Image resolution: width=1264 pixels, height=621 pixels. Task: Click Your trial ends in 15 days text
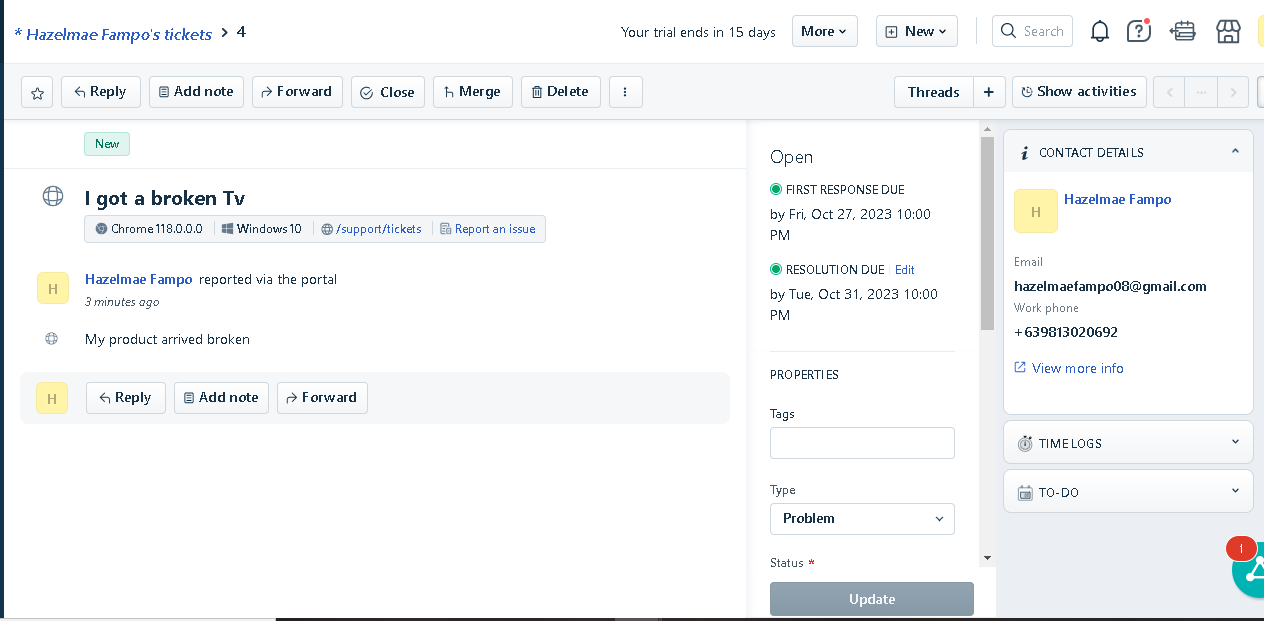coord(698,32)
